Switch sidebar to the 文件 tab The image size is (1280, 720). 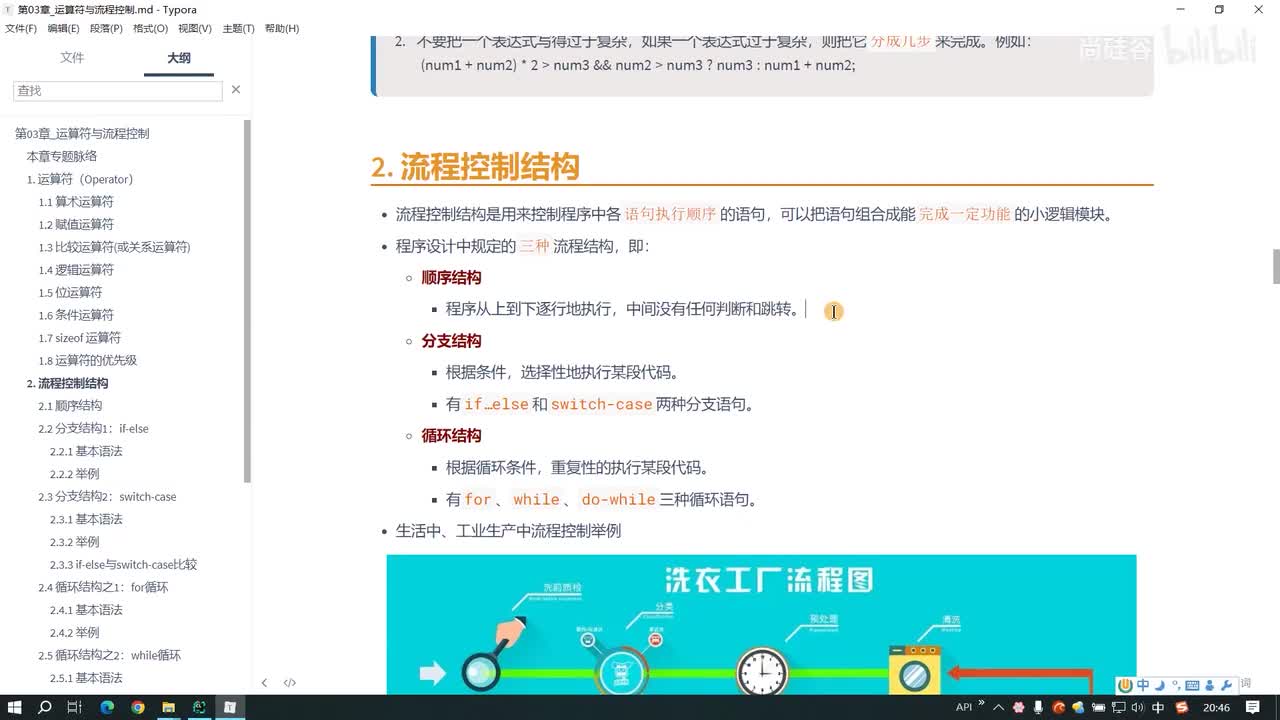pyautogui.click(x=72, y=58)
